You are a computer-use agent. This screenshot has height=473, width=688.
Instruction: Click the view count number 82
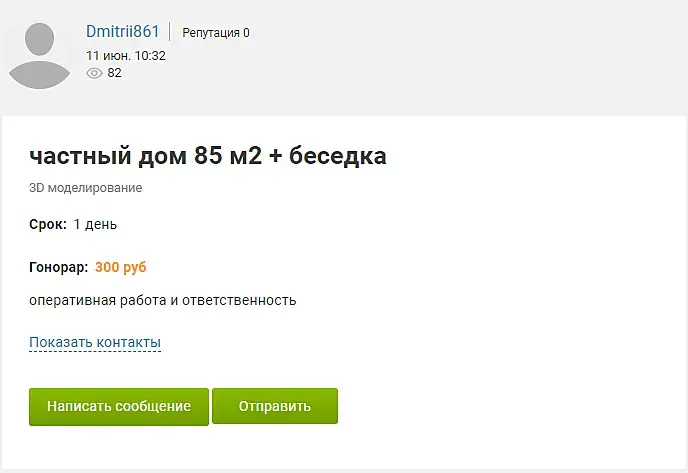[115, 73]
